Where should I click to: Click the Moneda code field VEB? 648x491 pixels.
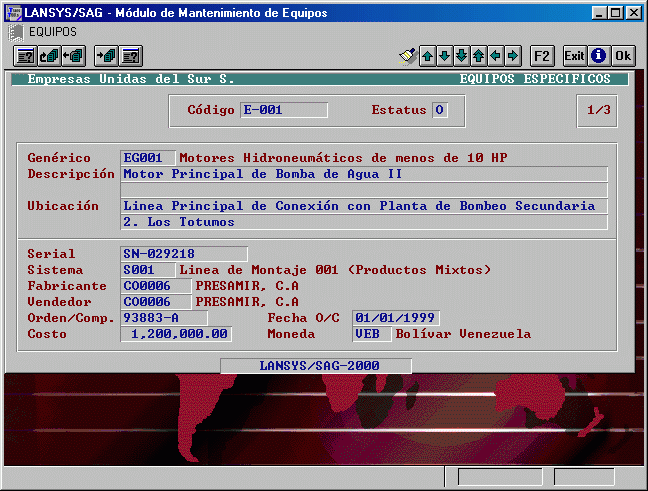pyautogui.click(x=372, y=334)
